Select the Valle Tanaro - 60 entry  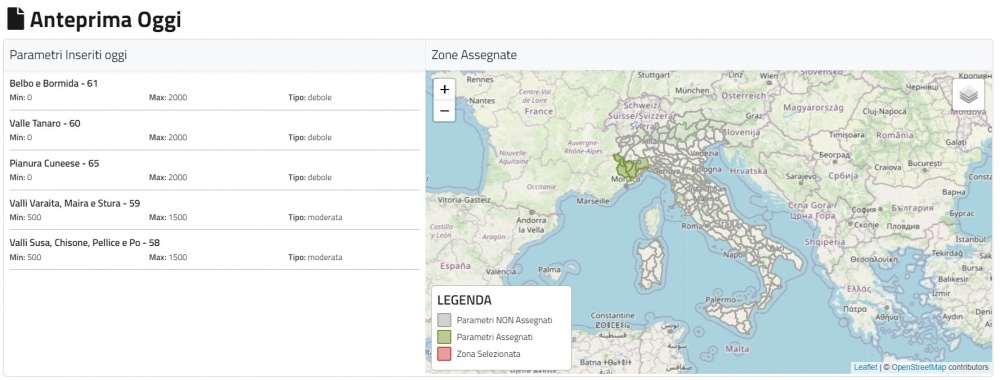[x=214, y=130]
